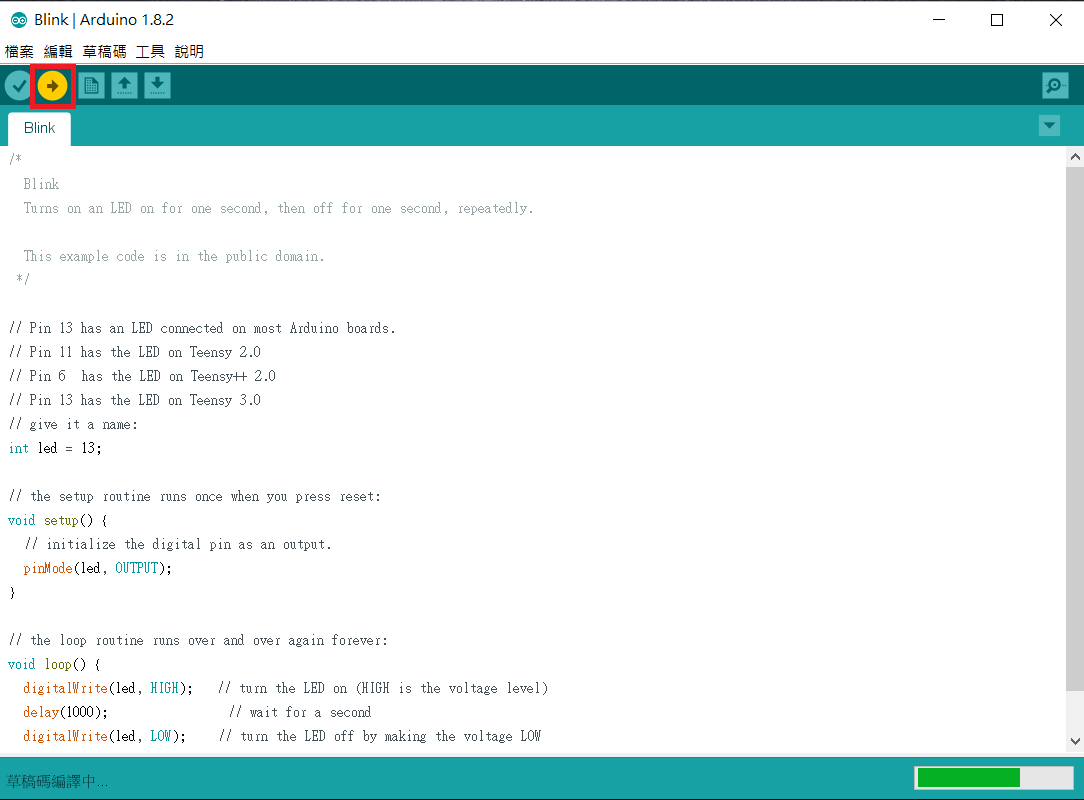Click the 'pinMode(led, OUTPUT);' line

(97, 568)
